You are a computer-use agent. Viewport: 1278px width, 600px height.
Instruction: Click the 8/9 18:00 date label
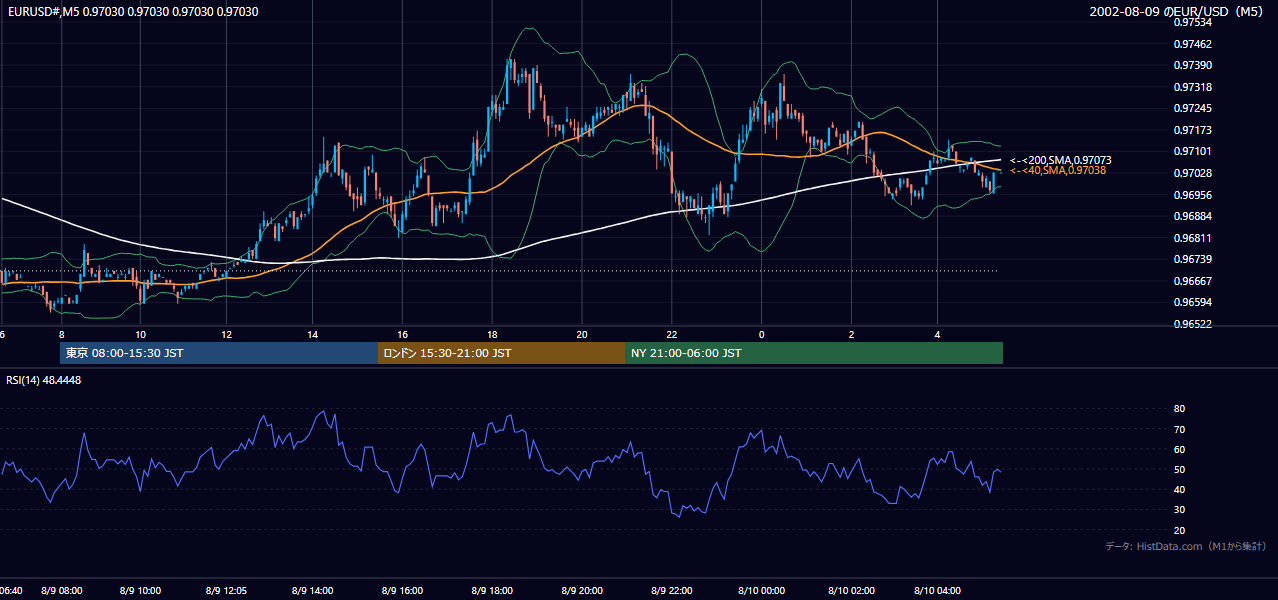pyautogui.click(x=492, y=591)
